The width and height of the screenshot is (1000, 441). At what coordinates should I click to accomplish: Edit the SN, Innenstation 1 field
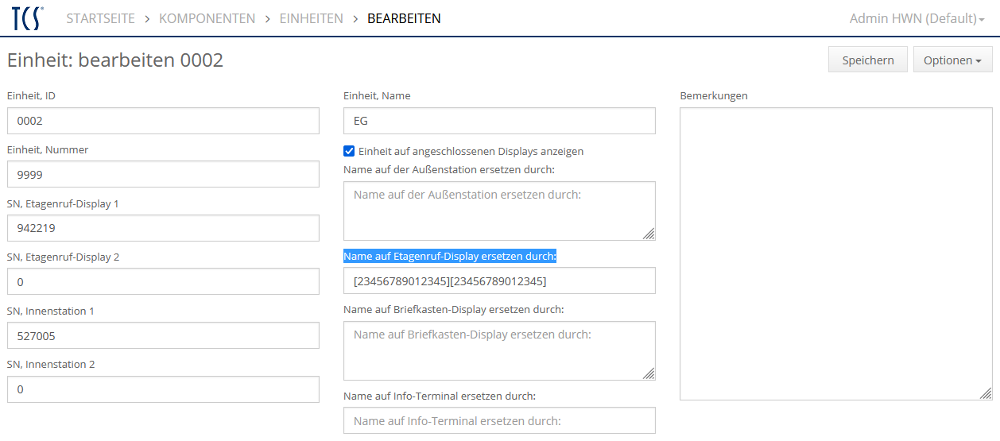point(163,336)
